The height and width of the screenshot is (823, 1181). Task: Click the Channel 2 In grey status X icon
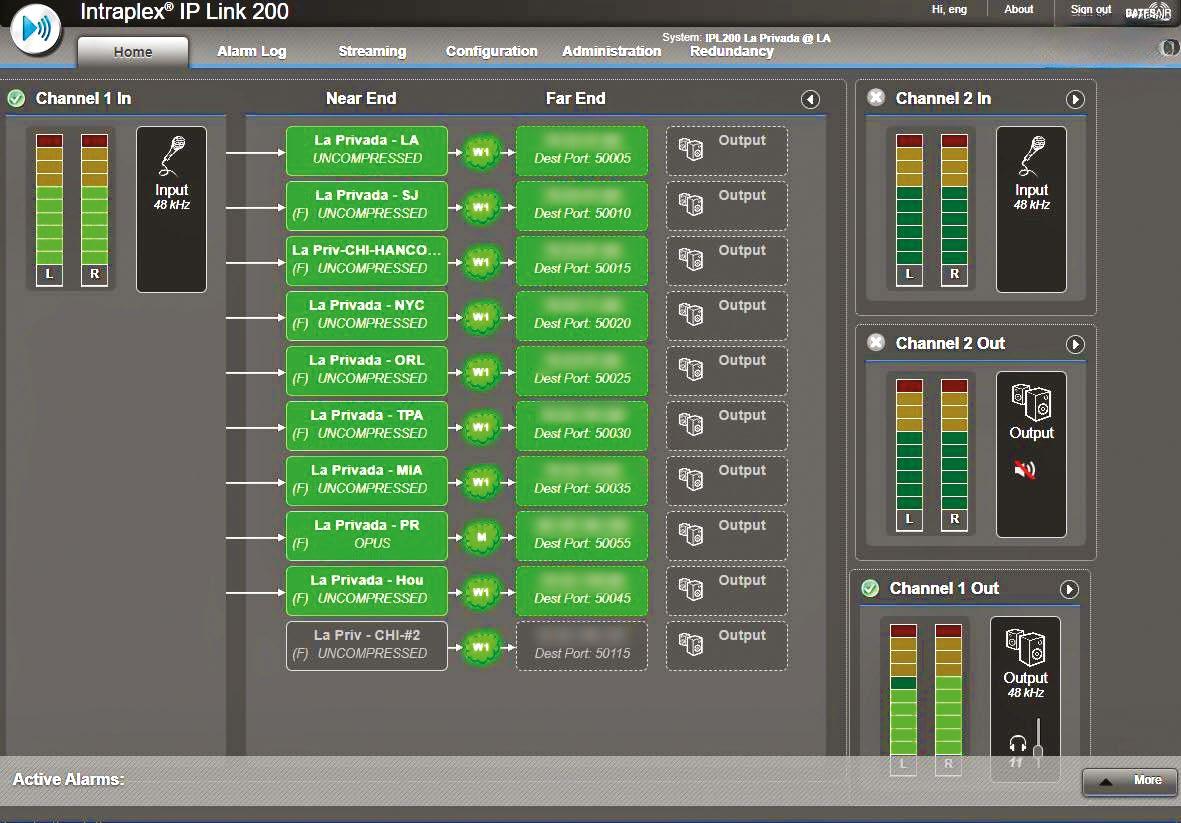(876, 98)
